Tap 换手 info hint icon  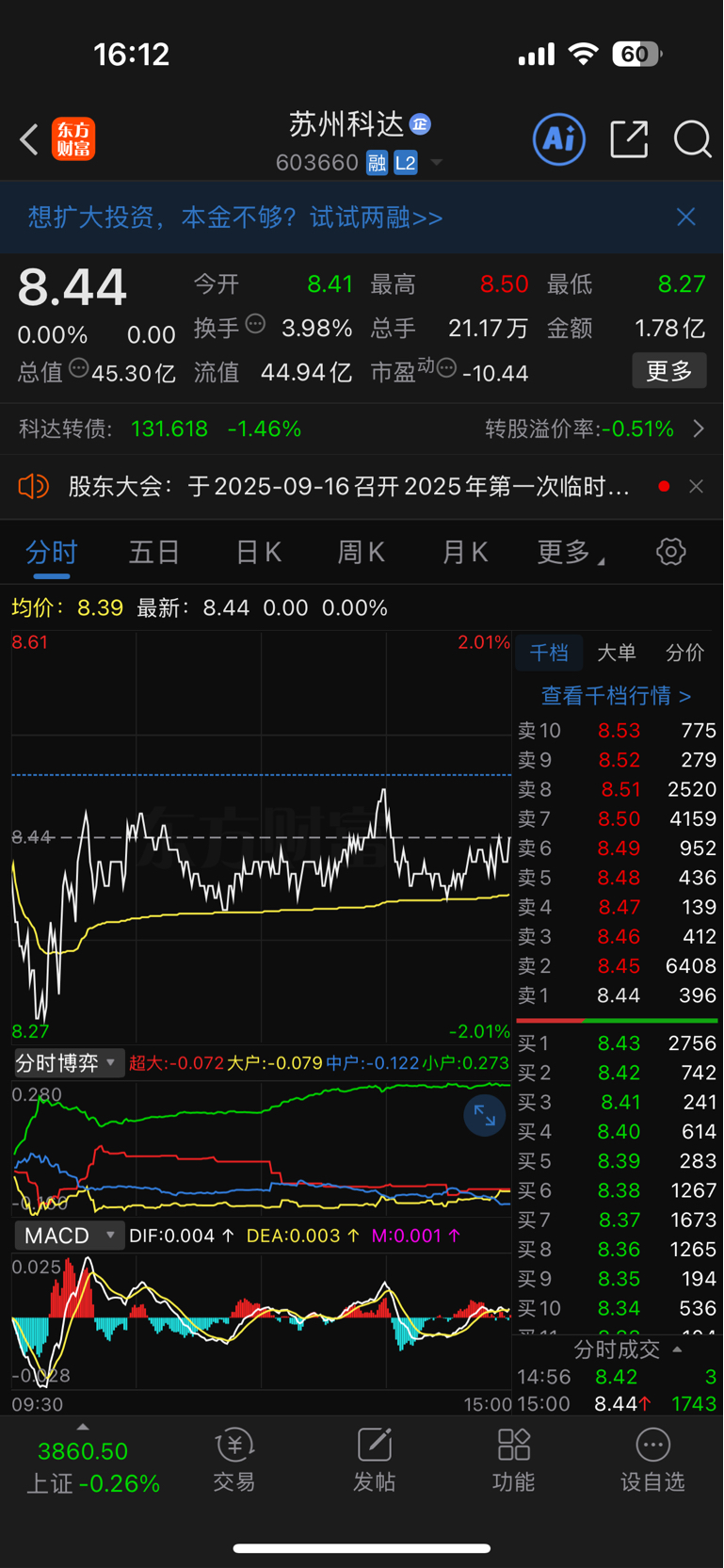coord(255,325)
